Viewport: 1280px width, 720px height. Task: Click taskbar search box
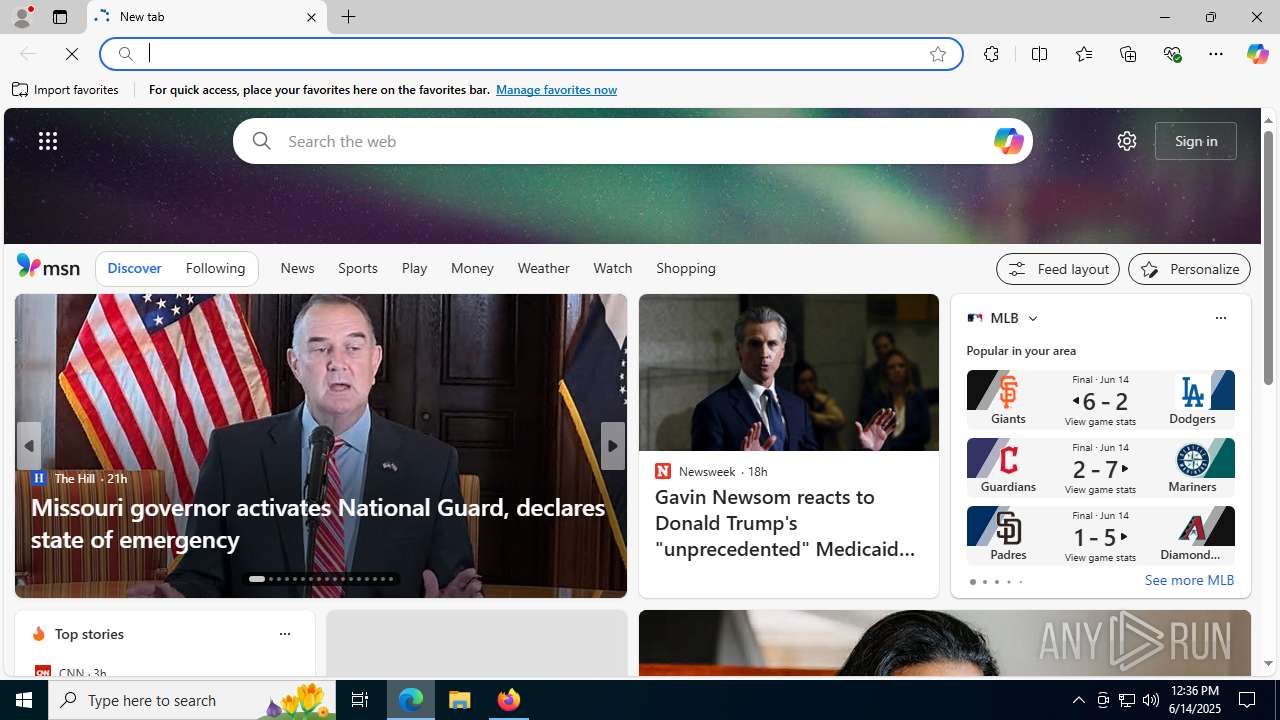tap(192, 700)
